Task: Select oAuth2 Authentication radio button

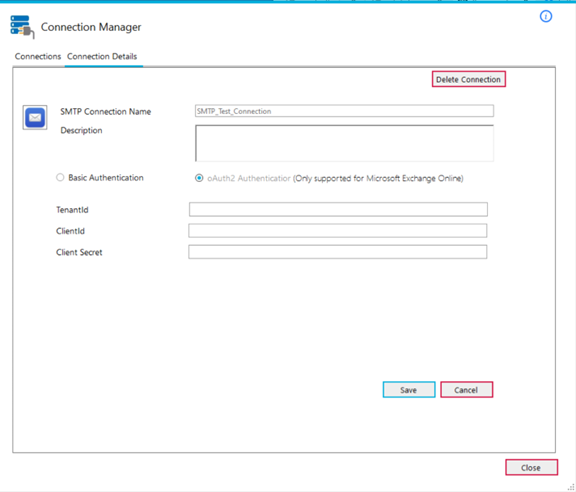Action: click(199, 178)
